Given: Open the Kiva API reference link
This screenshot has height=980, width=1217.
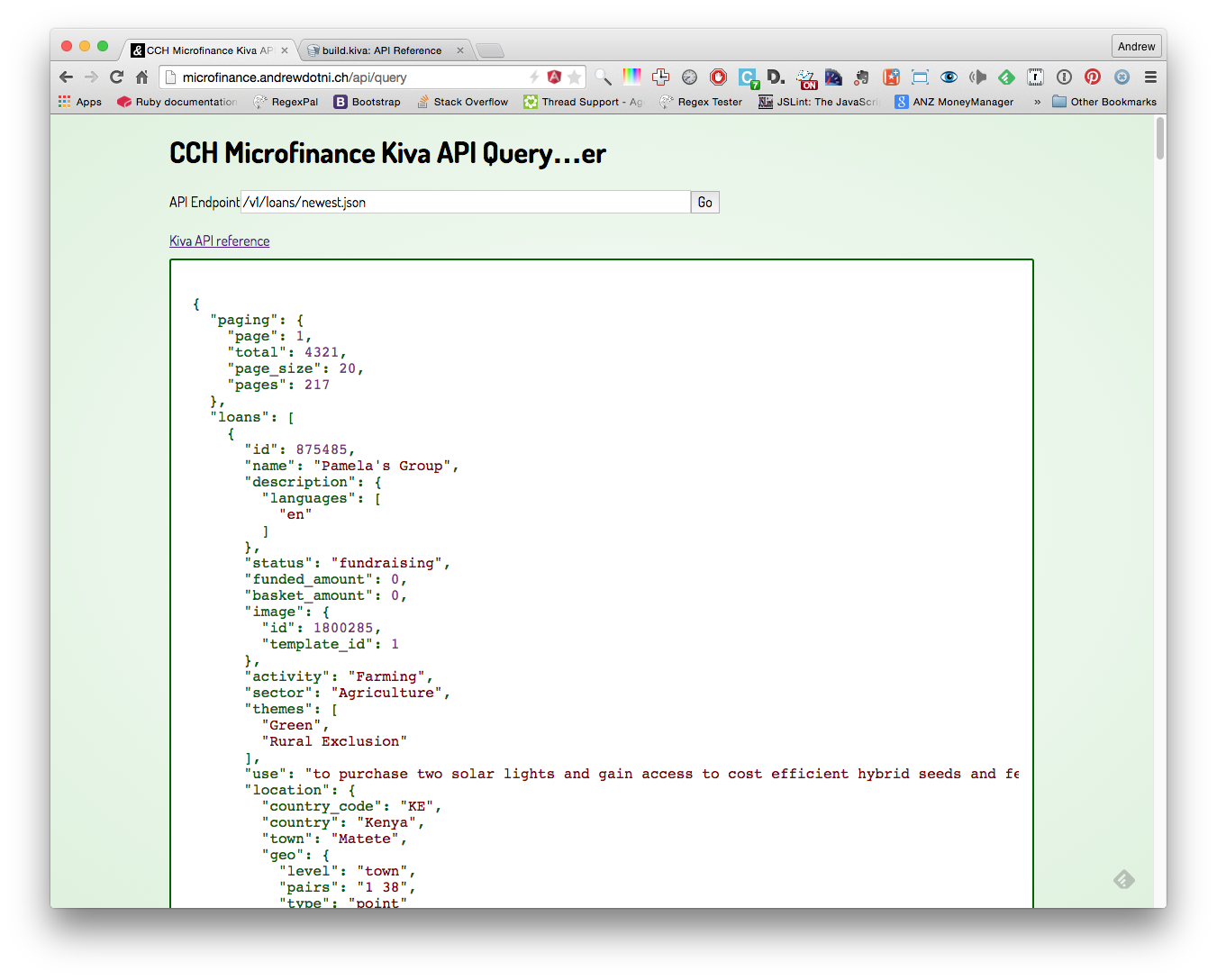Looking at the screenshot, I should tap(220, 240).
